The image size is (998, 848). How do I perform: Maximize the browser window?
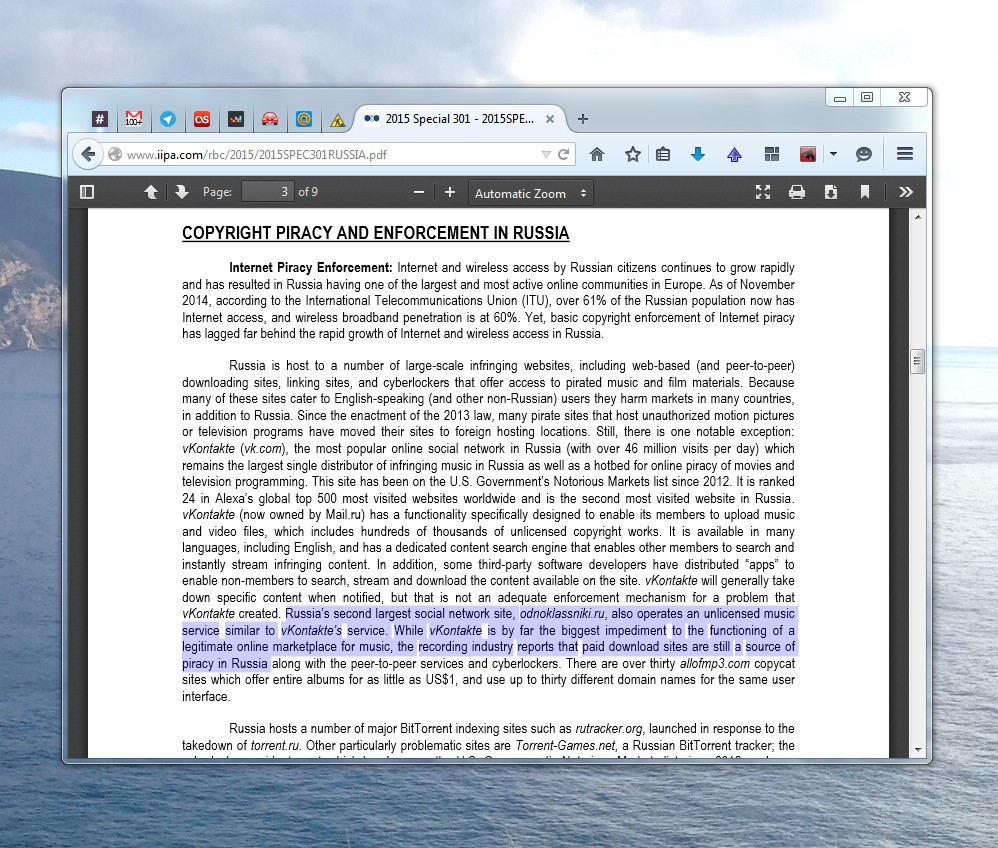(x=867, y=97)
